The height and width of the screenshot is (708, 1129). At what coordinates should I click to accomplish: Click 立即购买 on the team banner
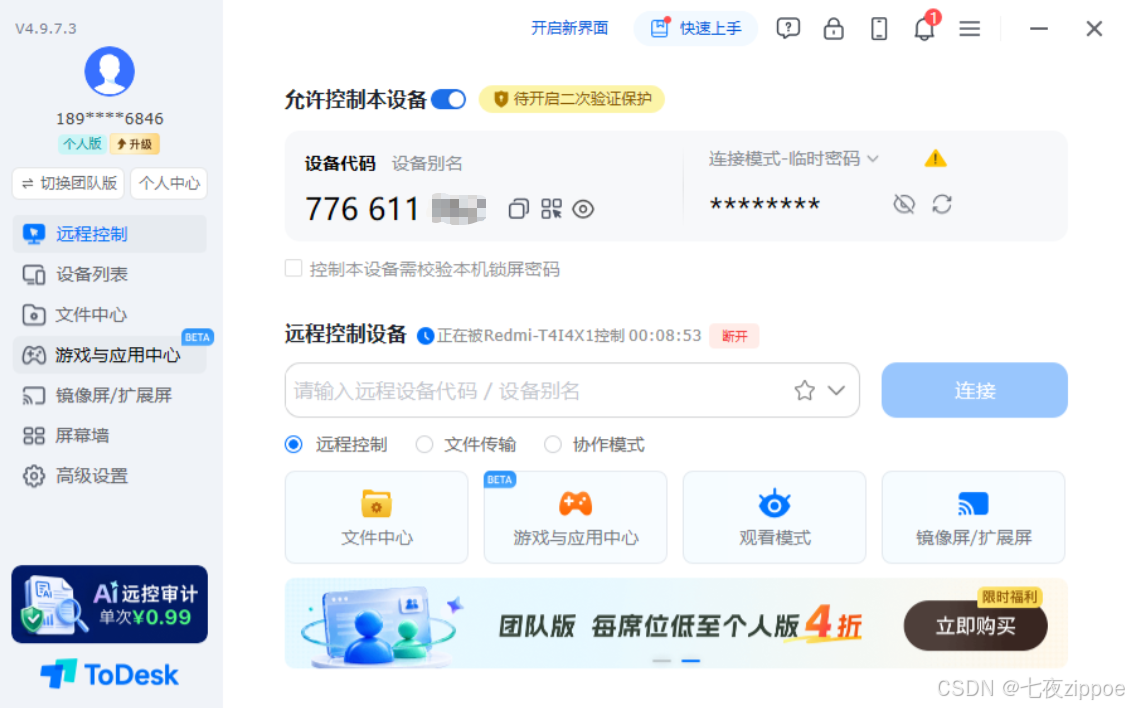click(975, 626)
